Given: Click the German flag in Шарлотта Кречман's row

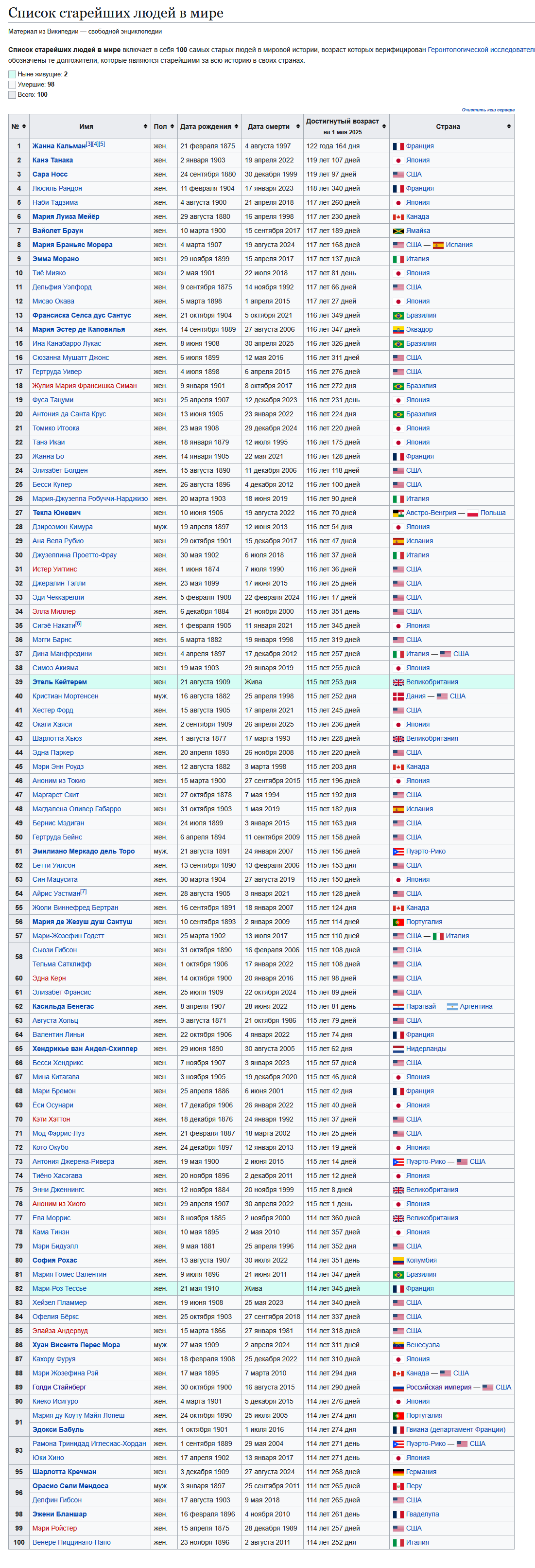Looking at the screenshot, I should [x=398, y=1472].
